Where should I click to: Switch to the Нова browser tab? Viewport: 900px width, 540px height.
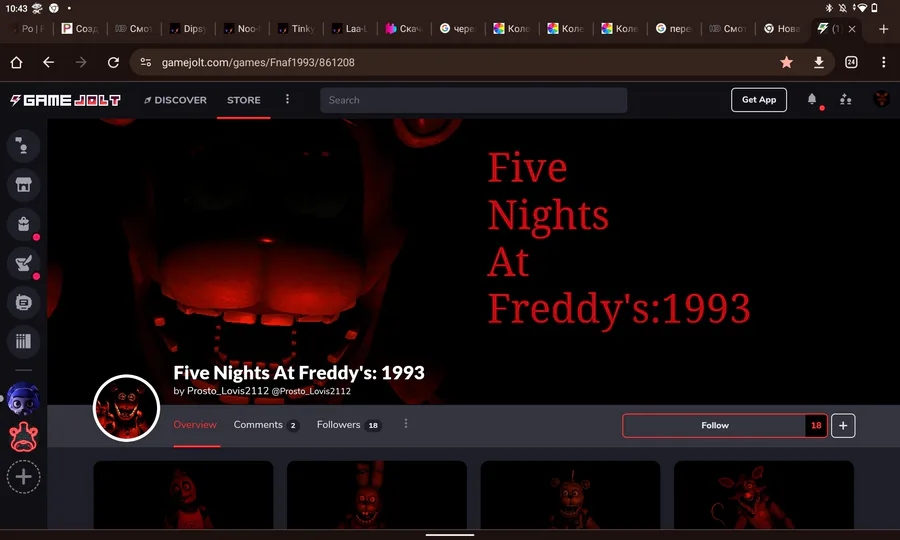pyautogui.click(x=781, y=29)
